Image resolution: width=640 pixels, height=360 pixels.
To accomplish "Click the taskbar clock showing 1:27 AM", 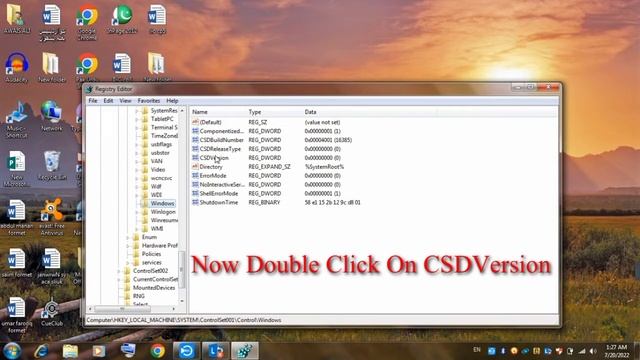I will coord(617,351).
